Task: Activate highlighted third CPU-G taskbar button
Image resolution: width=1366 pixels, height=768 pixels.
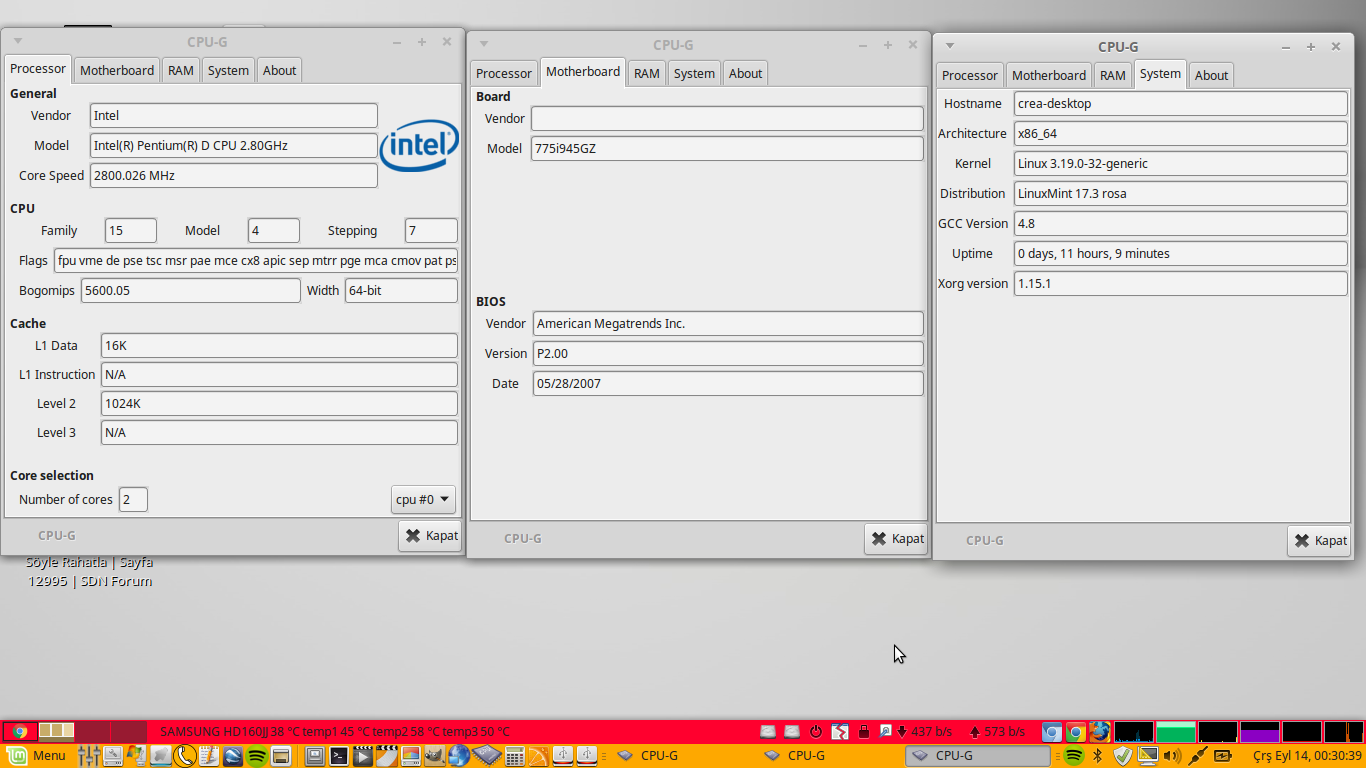Action: 978,756
